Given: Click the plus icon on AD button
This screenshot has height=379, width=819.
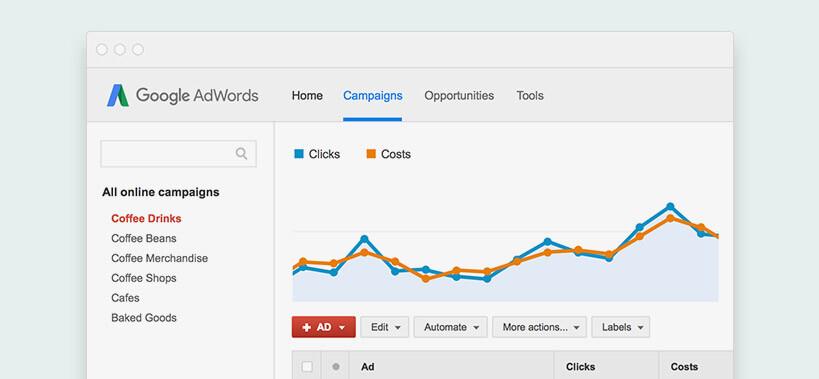Looking at the screenshot, I should (x=307, y=327).
